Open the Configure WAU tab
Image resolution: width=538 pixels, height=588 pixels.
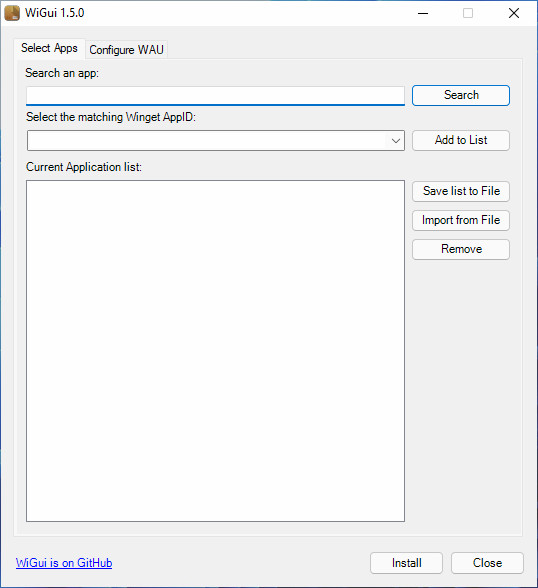(x=126, y=50)
